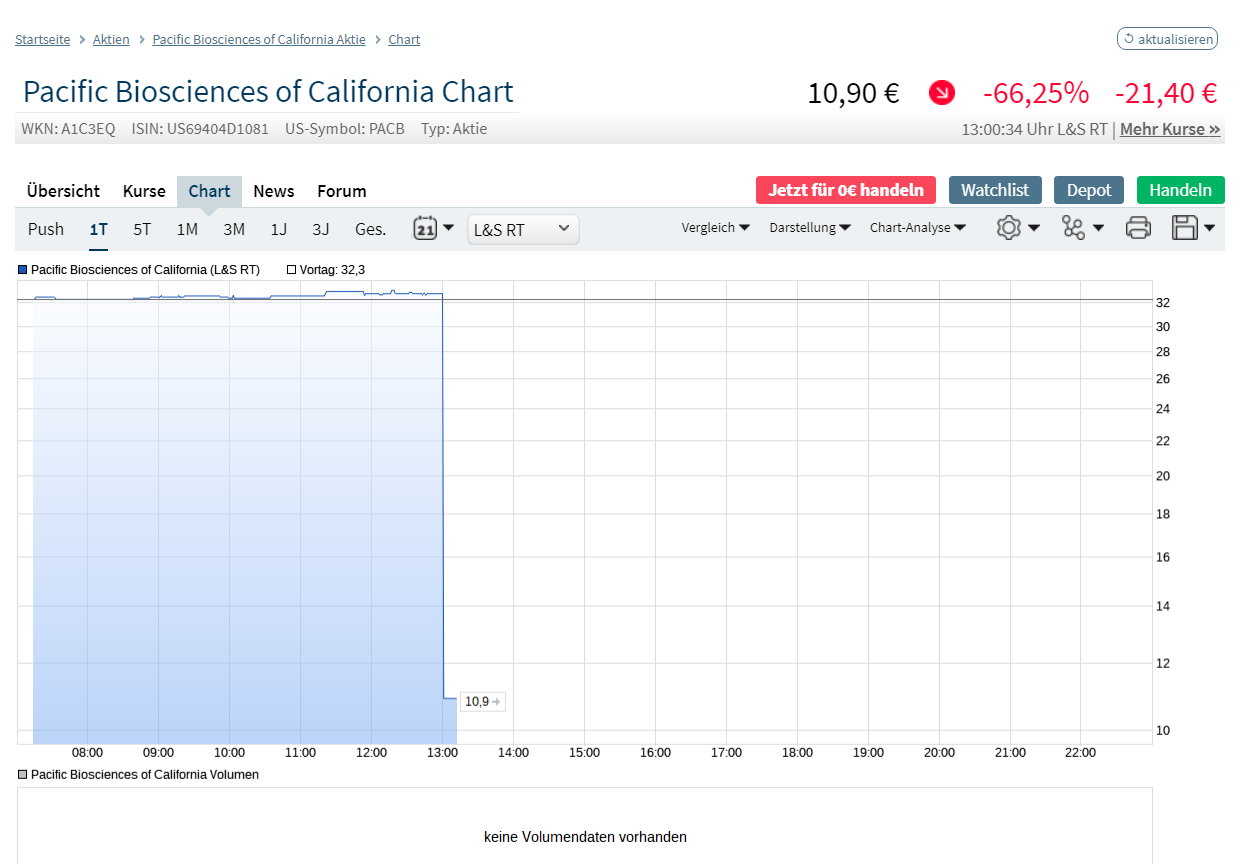Screen dimensions: 1244x864
Task: Click the Jetzt für 0€ handeln button
Action: pyautogui.click(x=845, y=190)
